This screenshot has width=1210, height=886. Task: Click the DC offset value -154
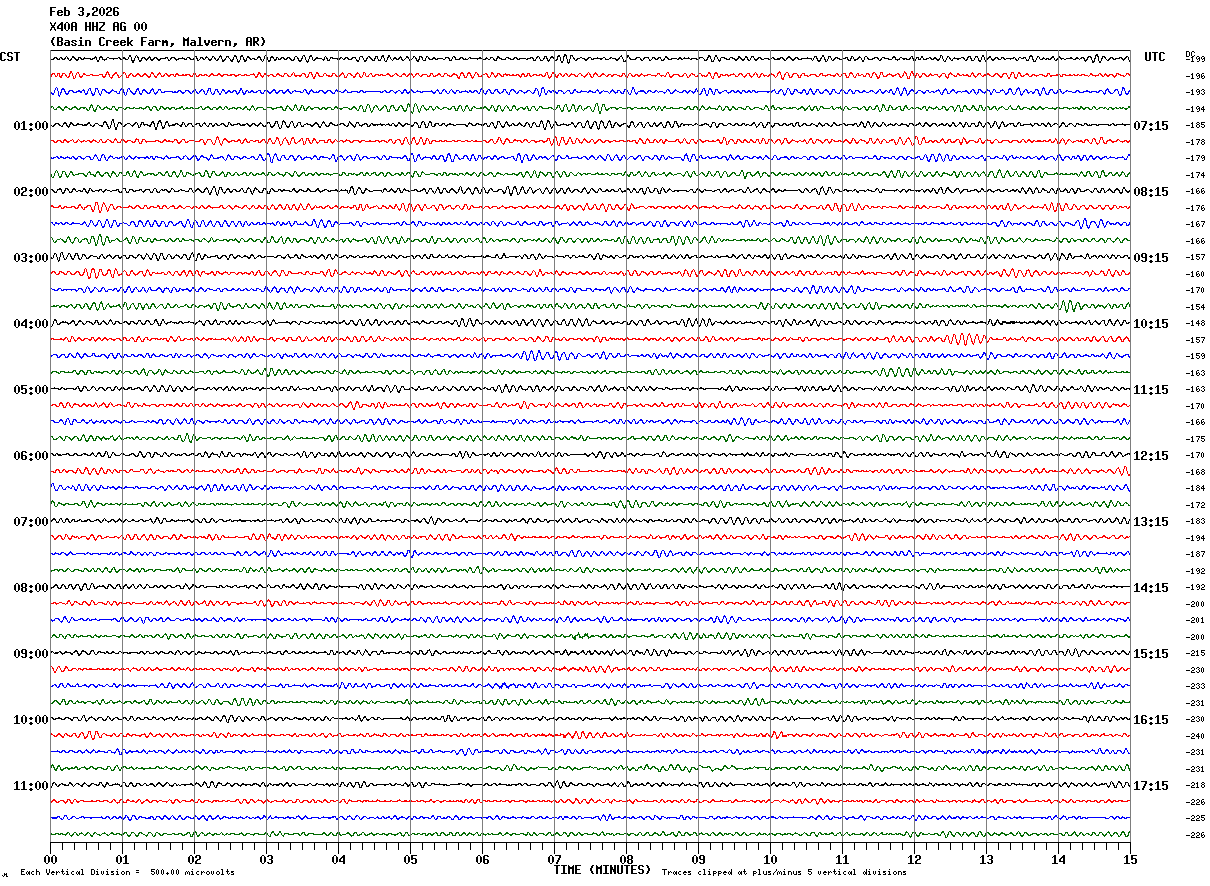click(x=1195, y=307)
